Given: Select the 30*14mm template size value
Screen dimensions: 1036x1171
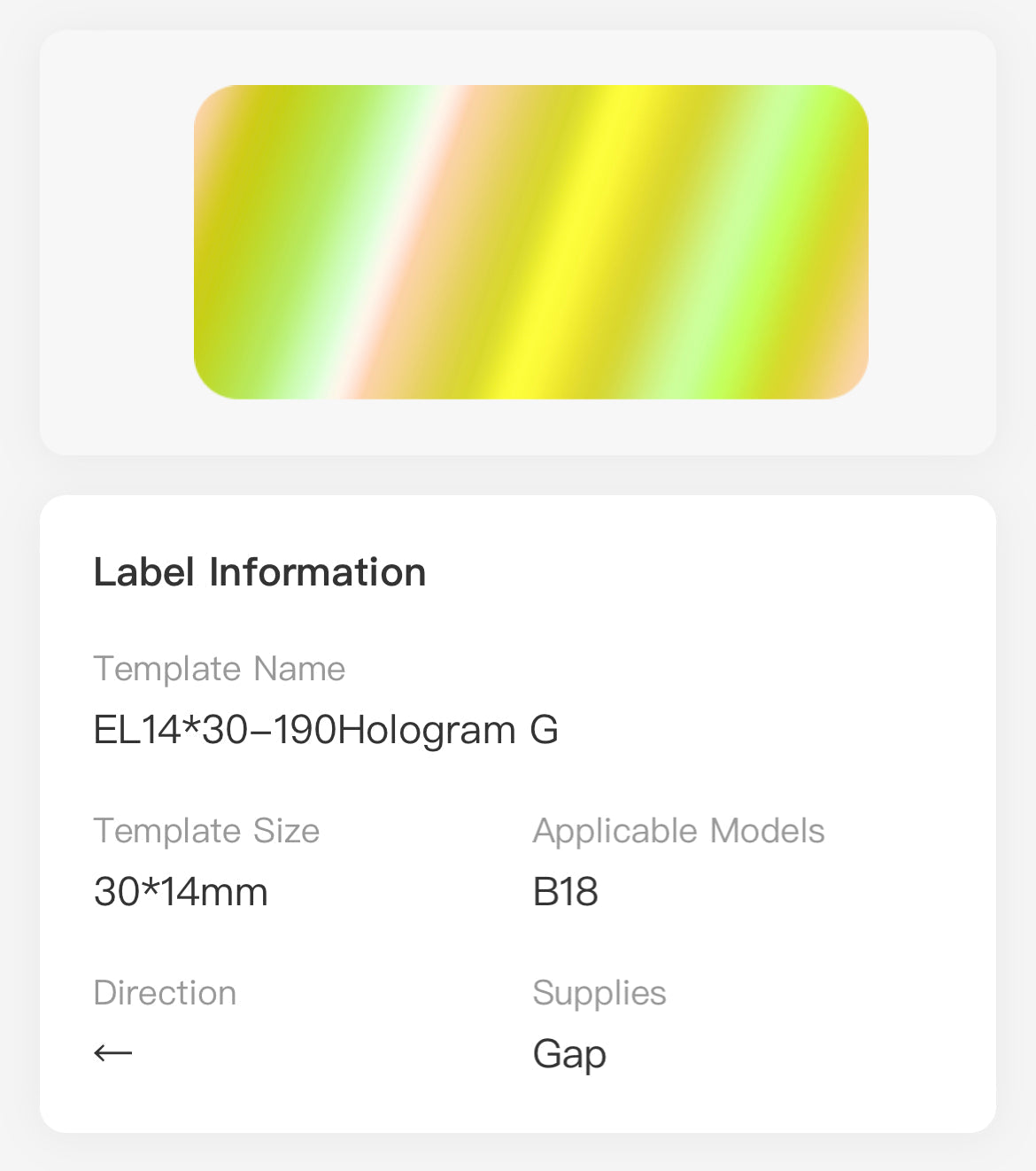Looking at the screenshot, I should point(181,892).
